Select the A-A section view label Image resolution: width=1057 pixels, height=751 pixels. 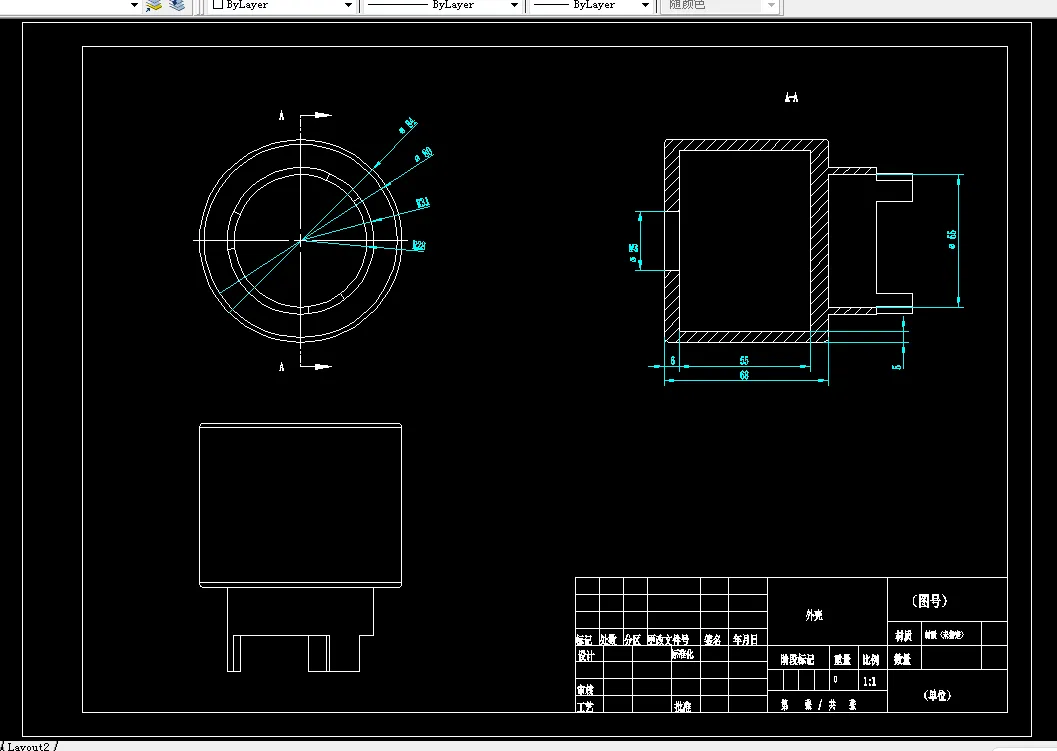pos(791,98)
